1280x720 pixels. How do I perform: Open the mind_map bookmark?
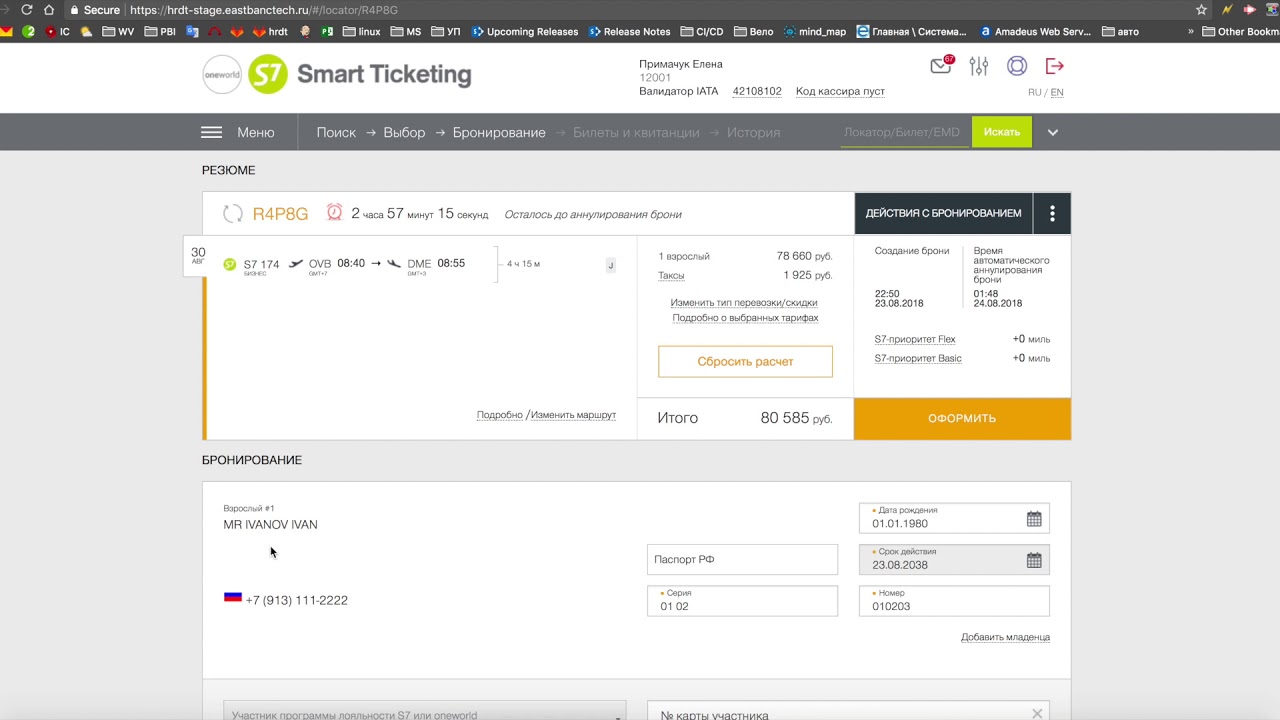coord(815,31)
